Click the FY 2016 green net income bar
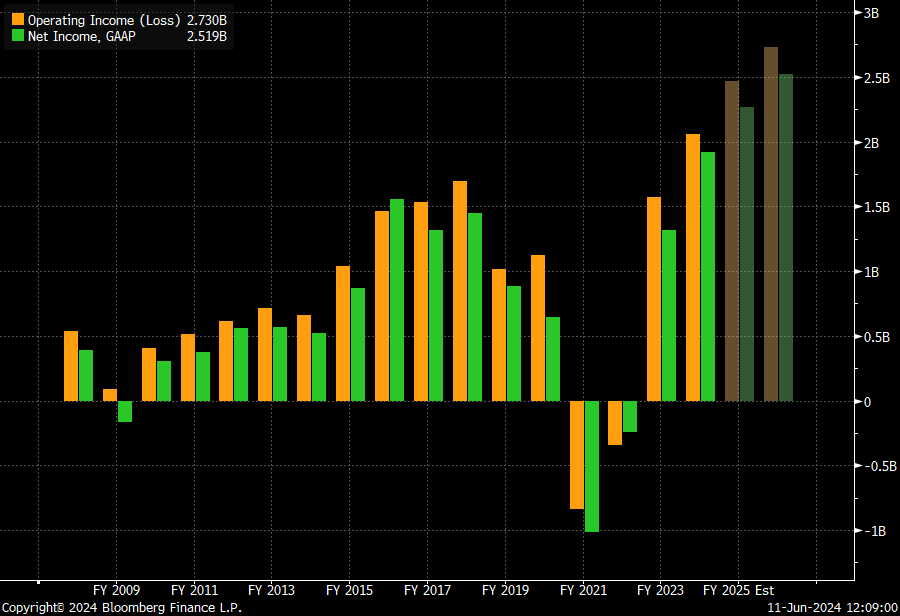This screenshot has height=616, width=900. pyautogui.click(x=397, y=300)
